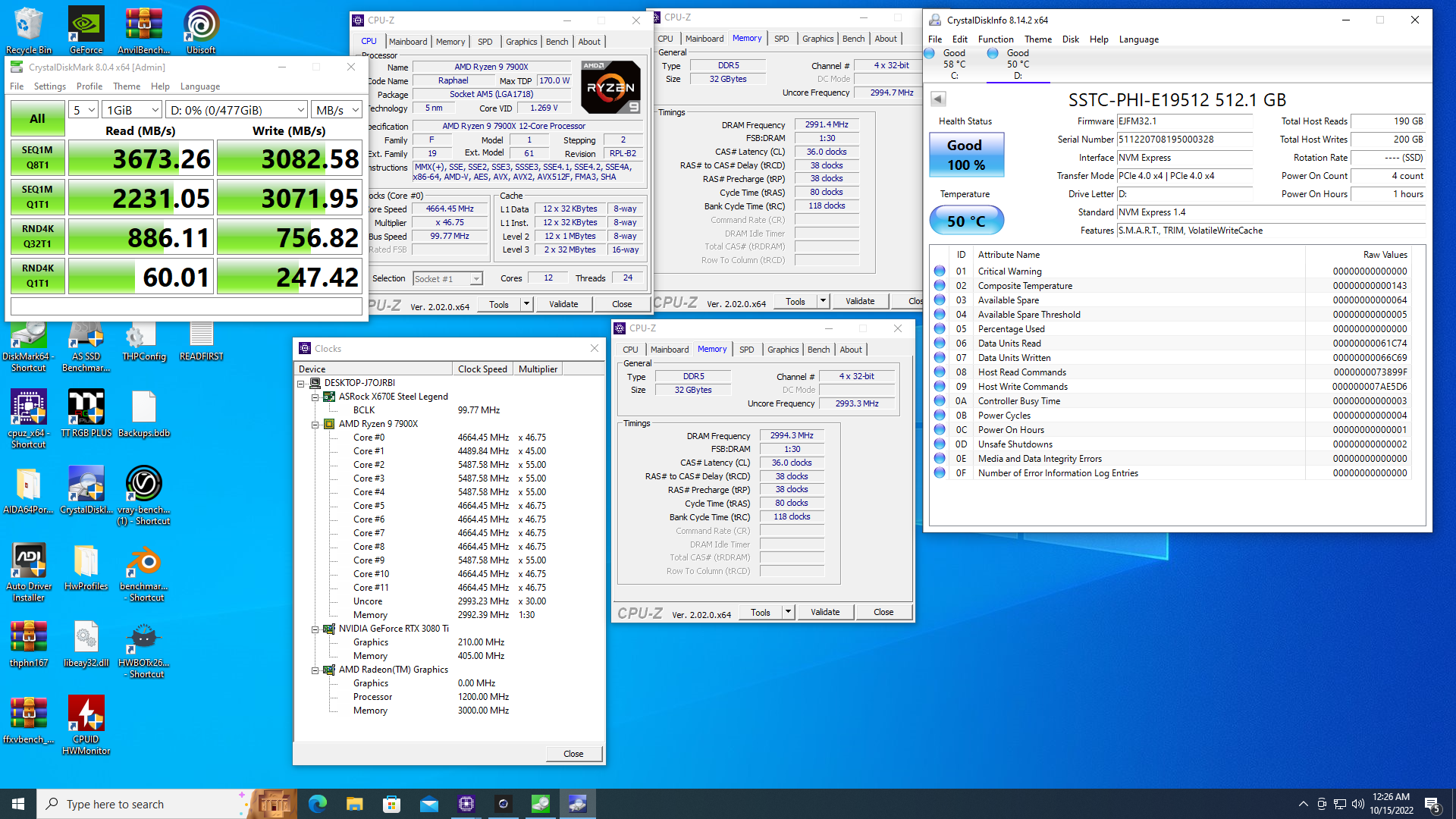Launch the vray-benchmark shortcut icon
This screenshot has width=1456, height=819.
[x=143, y=495]
